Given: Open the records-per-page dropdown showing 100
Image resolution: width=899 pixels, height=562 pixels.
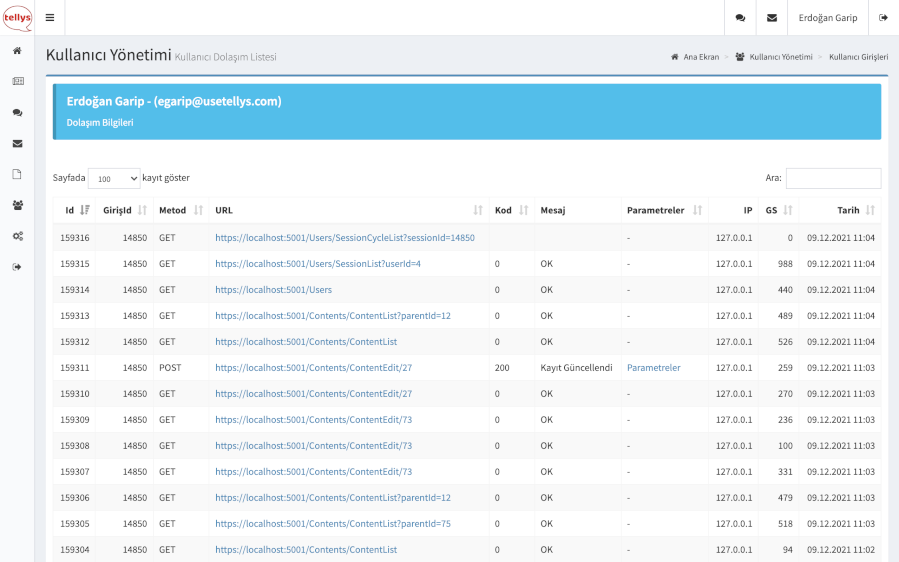Looking at the screenshot, I should (114, 178).
